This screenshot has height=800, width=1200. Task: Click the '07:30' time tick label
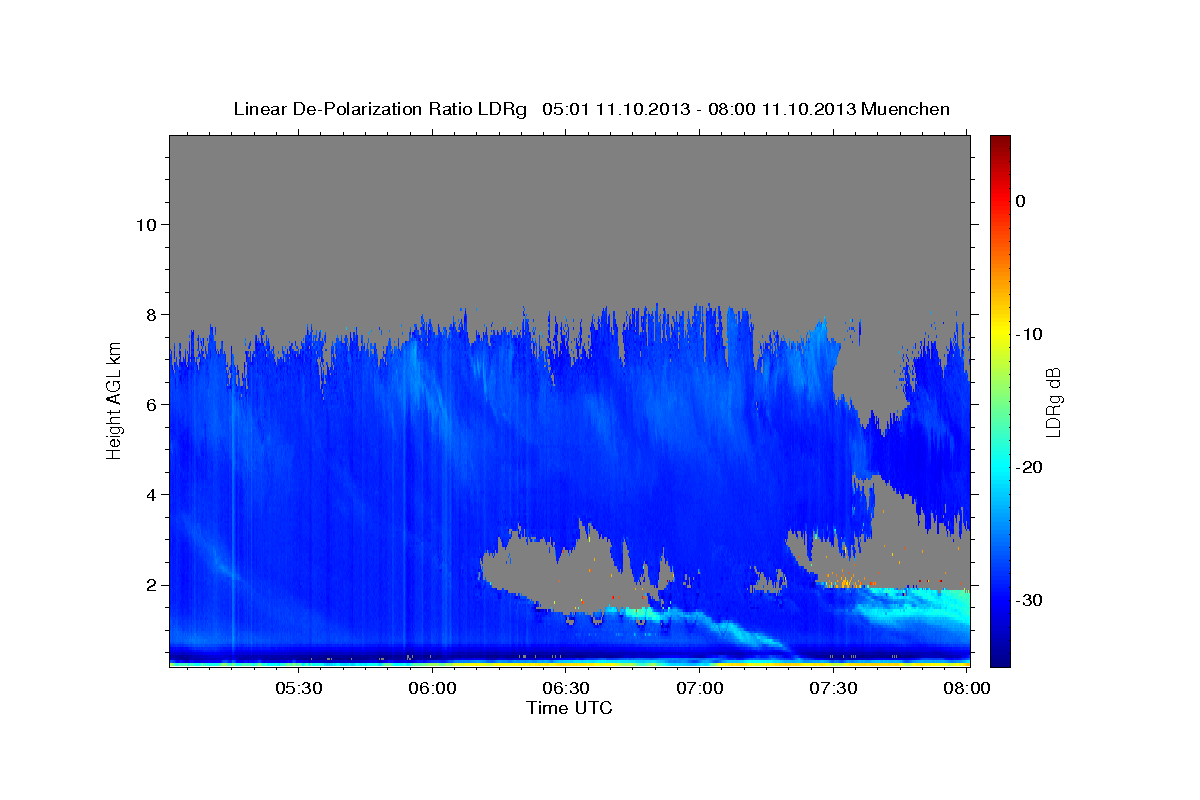tap(833, 688)
